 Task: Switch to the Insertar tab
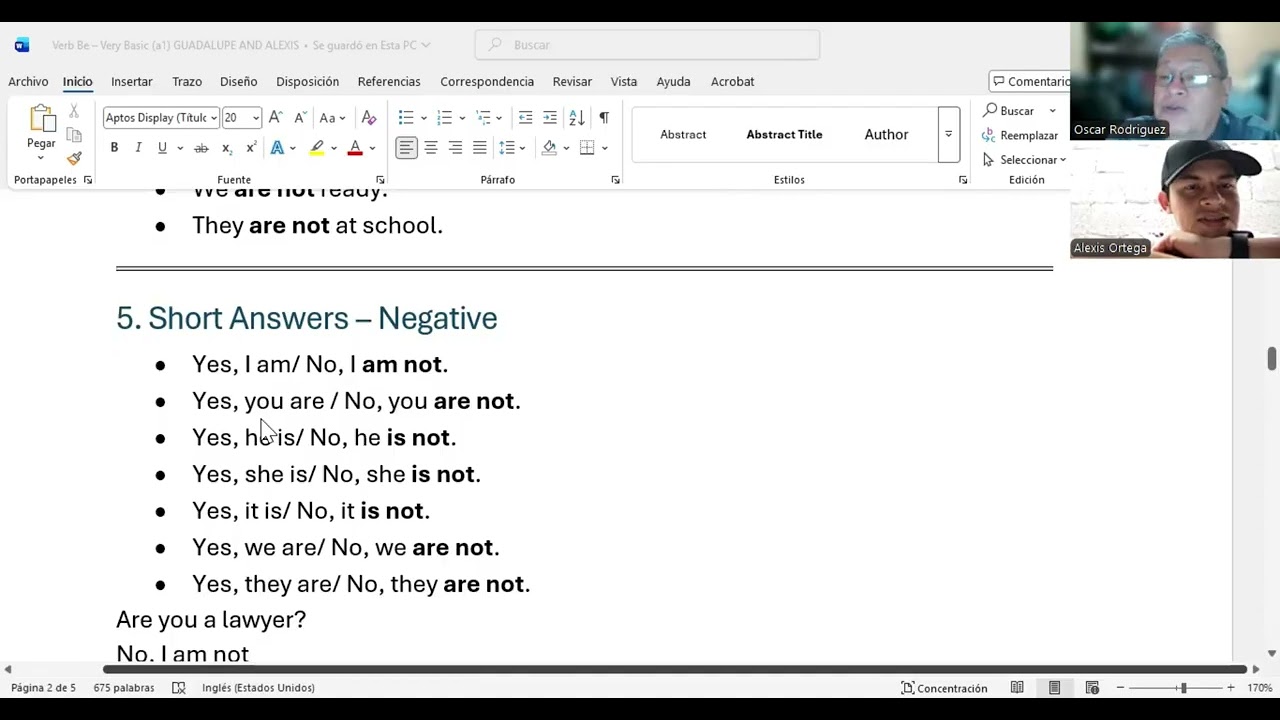(132, 82)
